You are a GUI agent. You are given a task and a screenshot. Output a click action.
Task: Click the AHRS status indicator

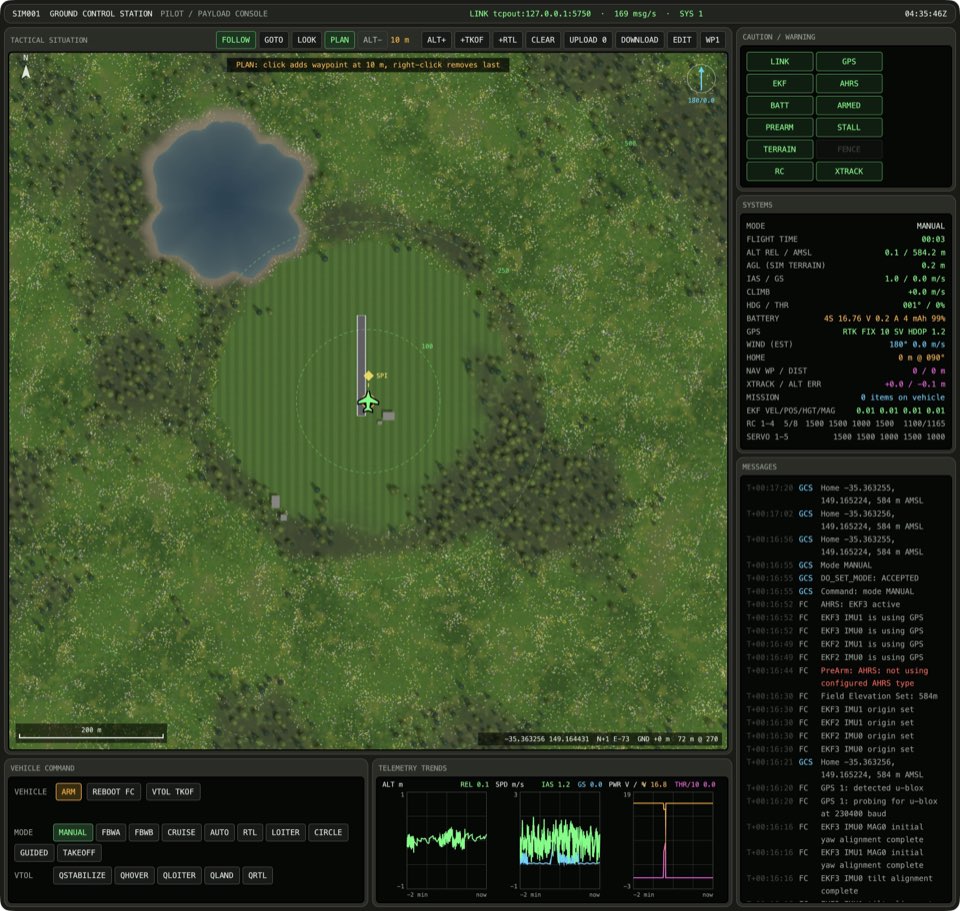849,83
